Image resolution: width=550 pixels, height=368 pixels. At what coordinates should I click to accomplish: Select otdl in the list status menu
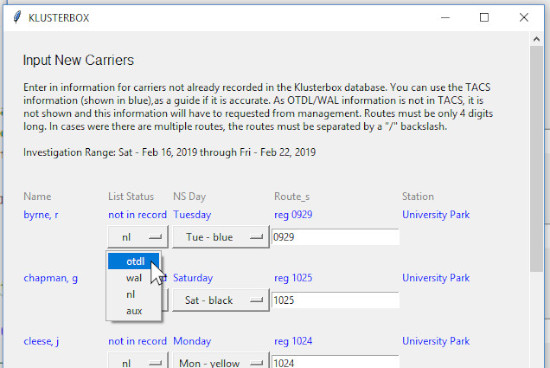coord(134,261)
